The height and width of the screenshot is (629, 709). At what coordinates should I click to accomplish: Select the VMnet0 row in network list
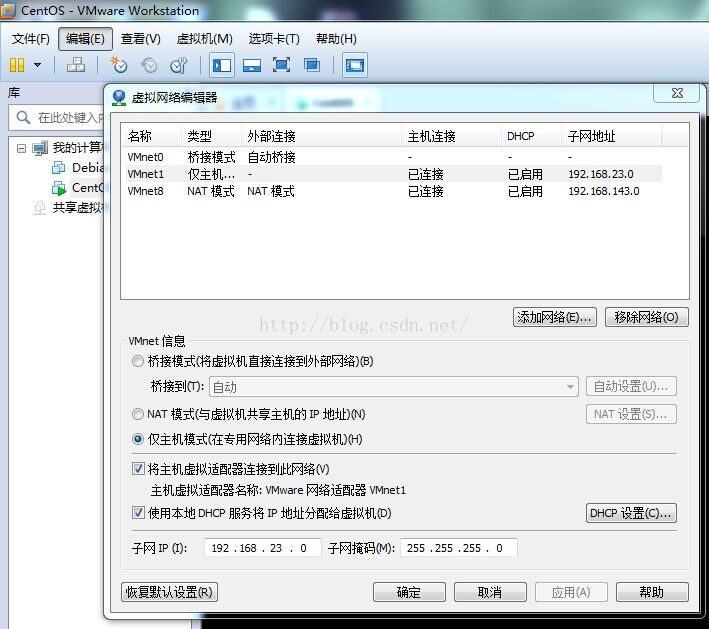393,157
